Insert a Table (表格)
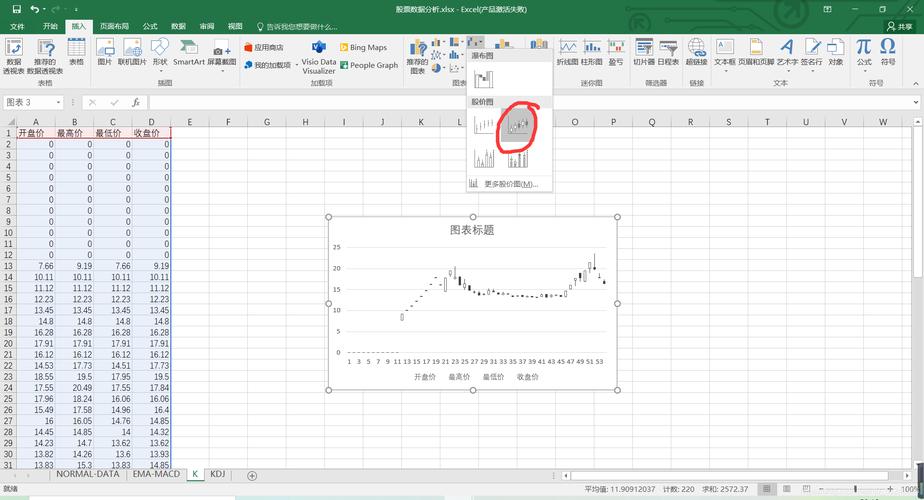The image size is (924, 500). point(77,52)
